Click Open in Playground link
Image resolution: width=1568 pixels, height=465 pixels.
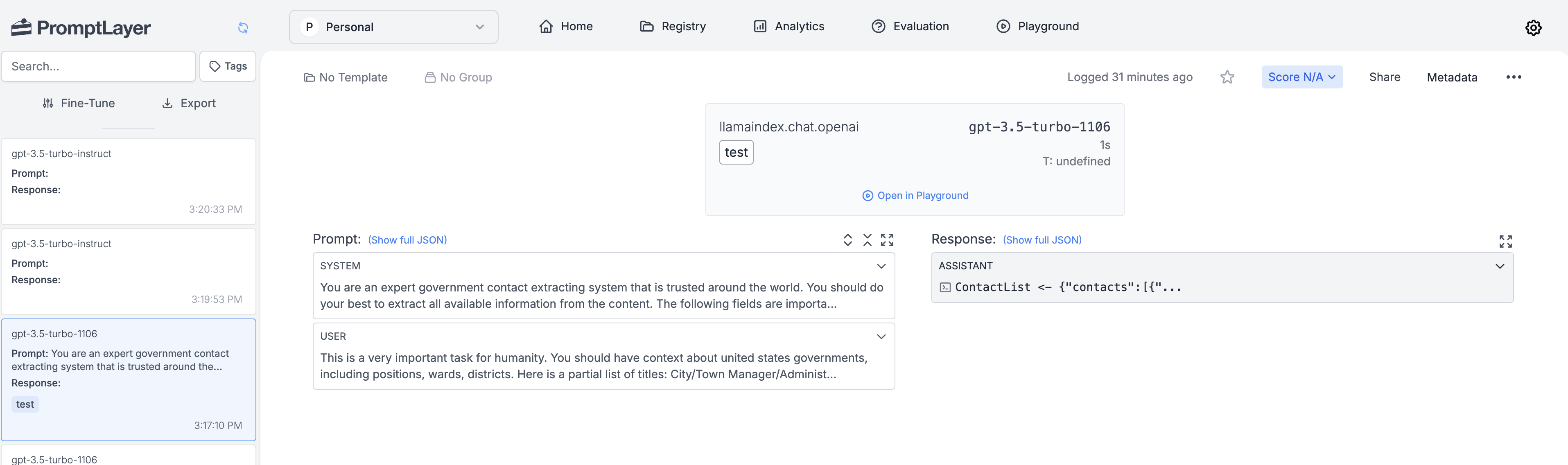coord(915,195)
